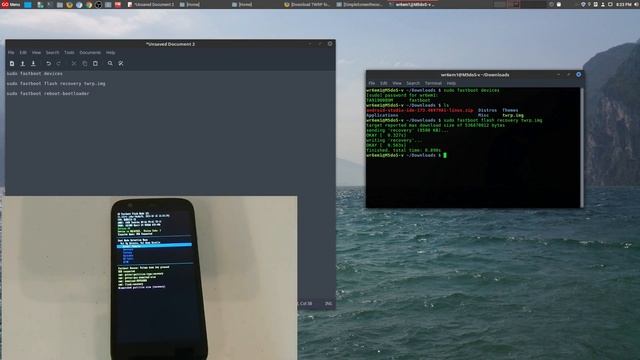Open the Tools menu in text editor
This screenshot has width=640, height=360.
point(69,53)
